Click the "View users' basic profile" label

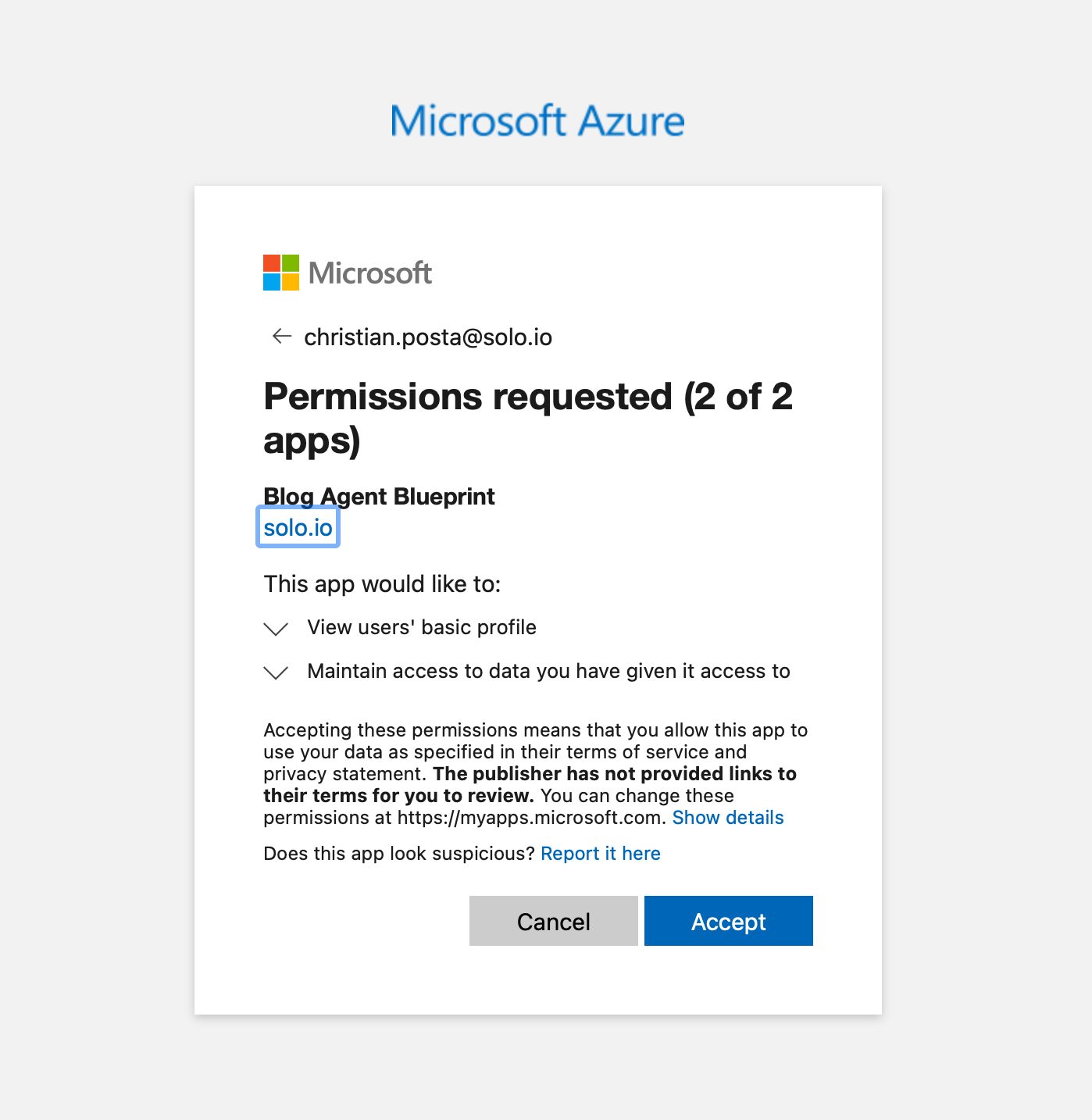coord(422,627)
